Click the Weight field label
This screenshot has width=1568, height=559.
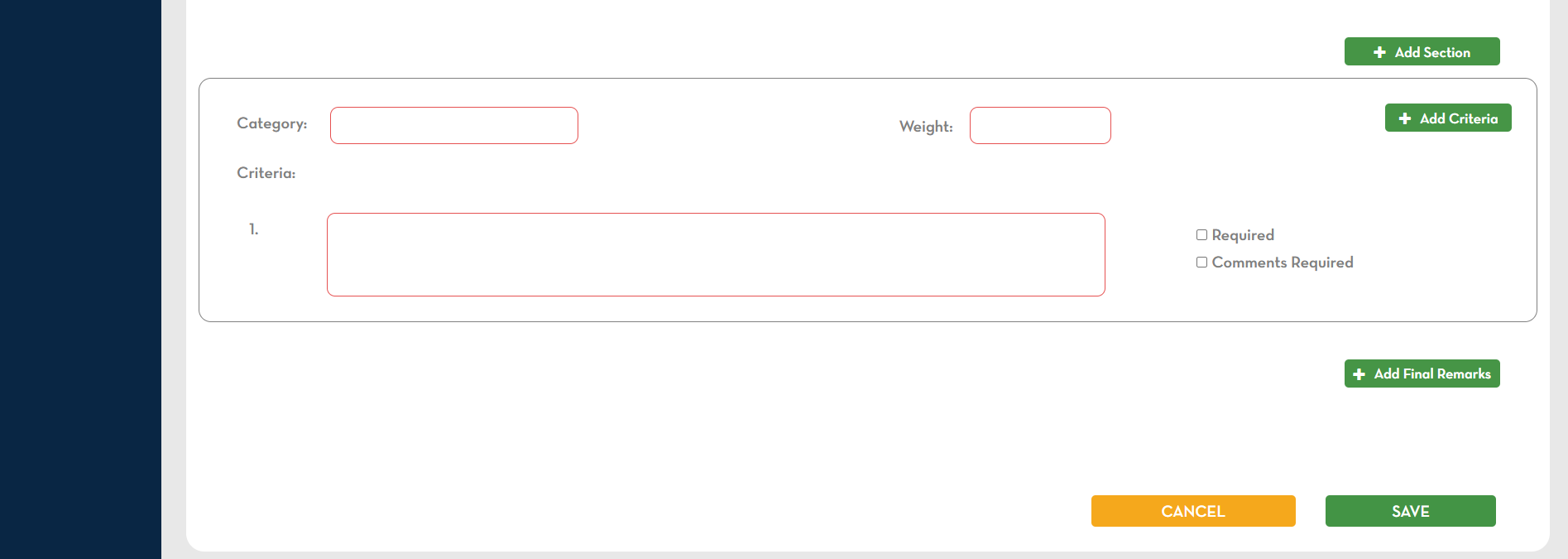point(926,127)
